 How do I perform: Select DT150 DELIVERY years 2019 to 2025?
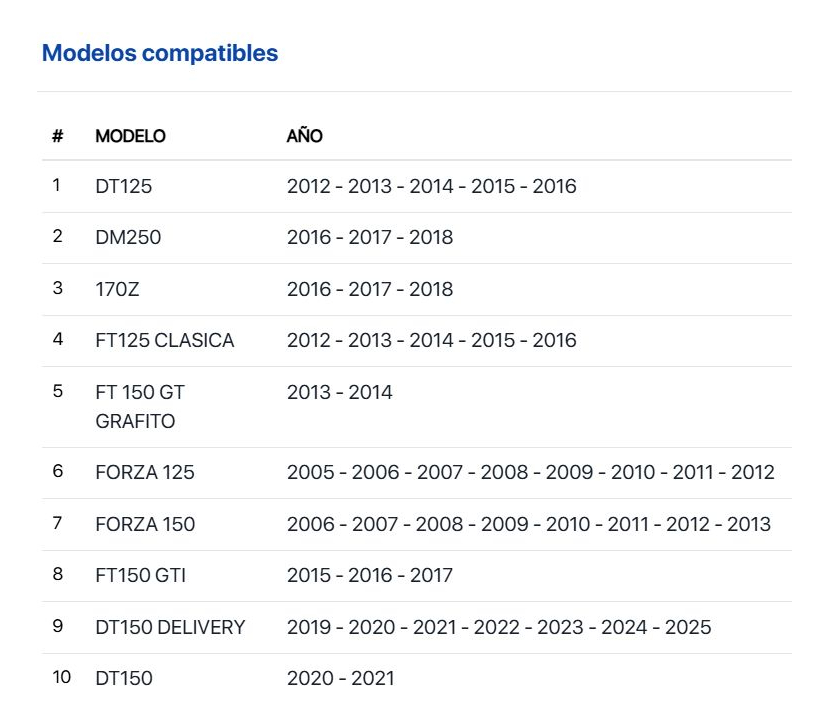(x=499, y=627)
